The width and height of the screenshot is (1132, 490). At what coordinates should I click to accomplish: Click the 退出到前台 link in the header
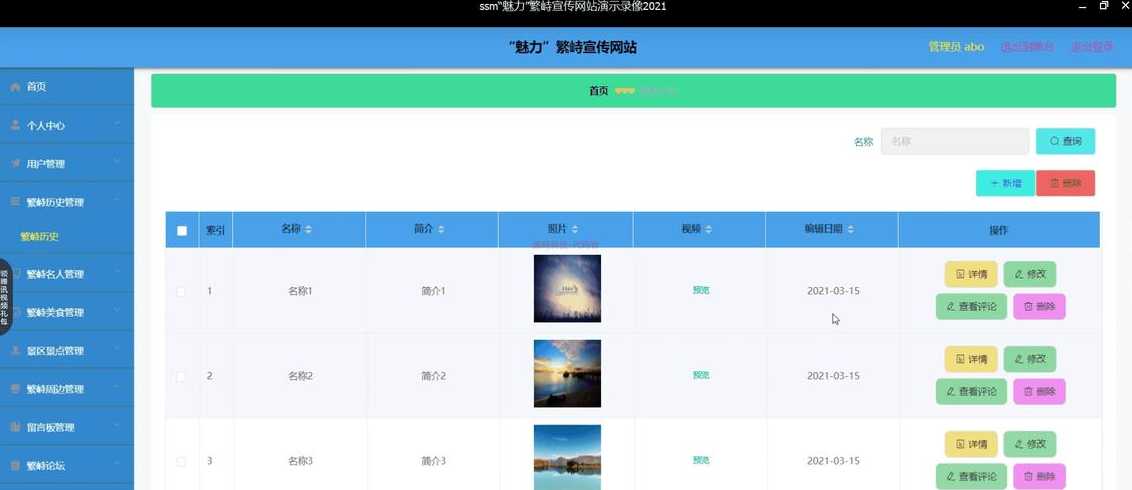pyautogui.click(x=1027, y=47)
